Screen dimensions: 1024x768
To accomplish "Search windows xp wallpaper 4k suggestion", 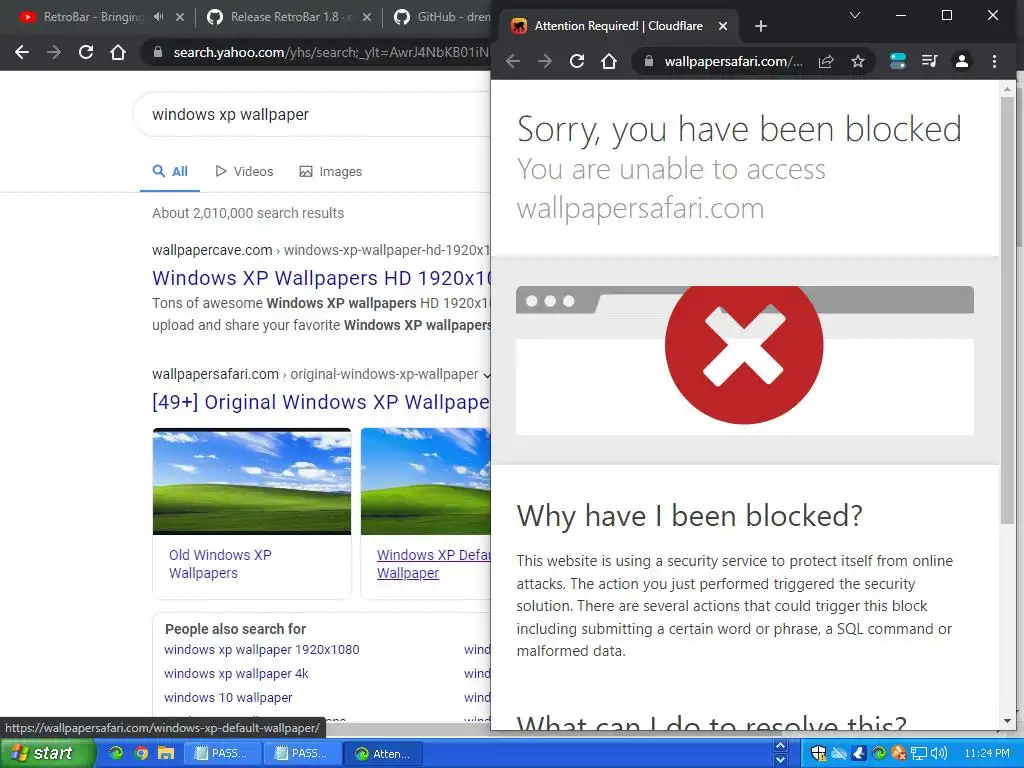I will (236, 674).
